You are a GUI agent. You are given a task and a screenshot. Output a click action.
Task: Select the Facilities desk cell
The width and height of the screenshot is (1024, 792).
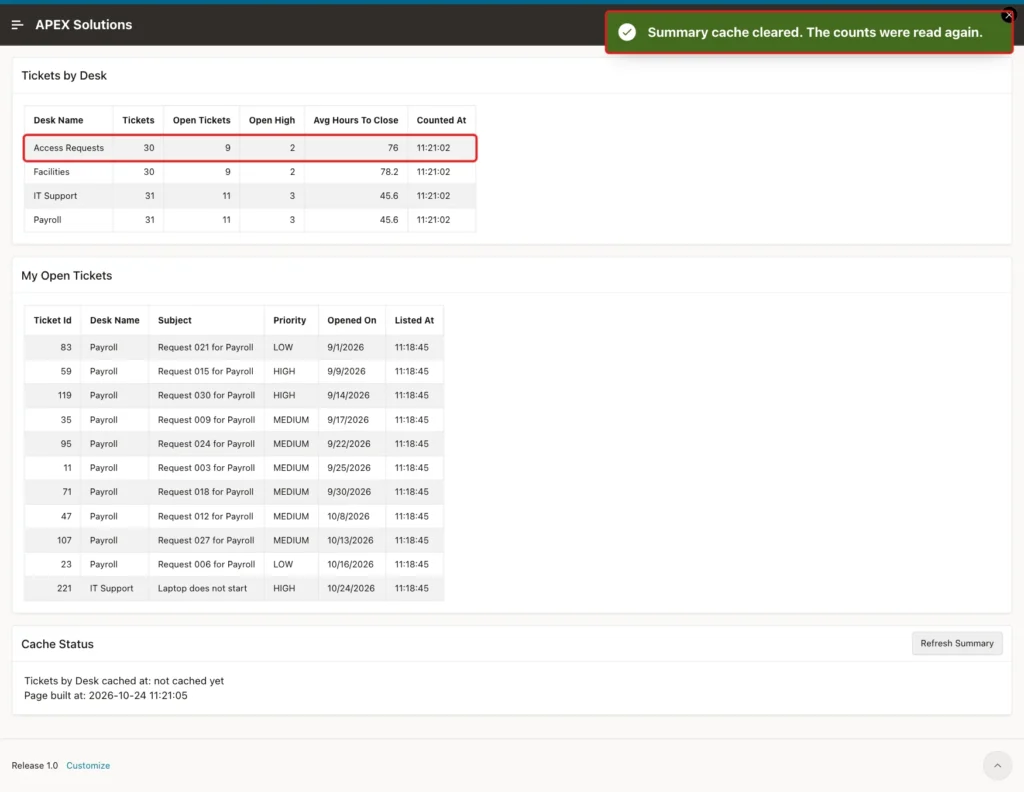tap(52, 172)
